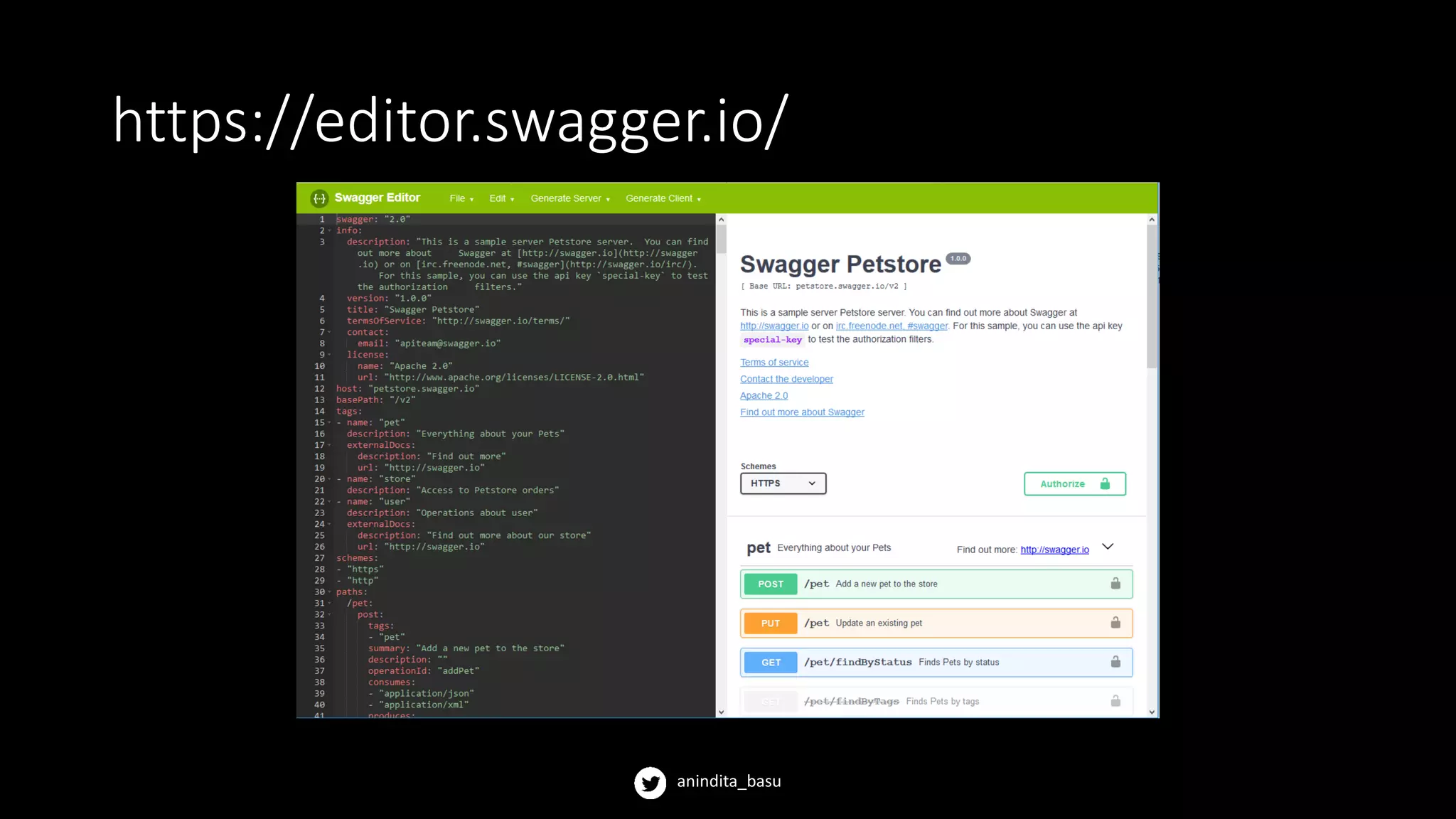This screenshot has height=819, width=1456.
Task: Click the email "apiteam@swagger.io" code line
Action: [x=429, y=343]
